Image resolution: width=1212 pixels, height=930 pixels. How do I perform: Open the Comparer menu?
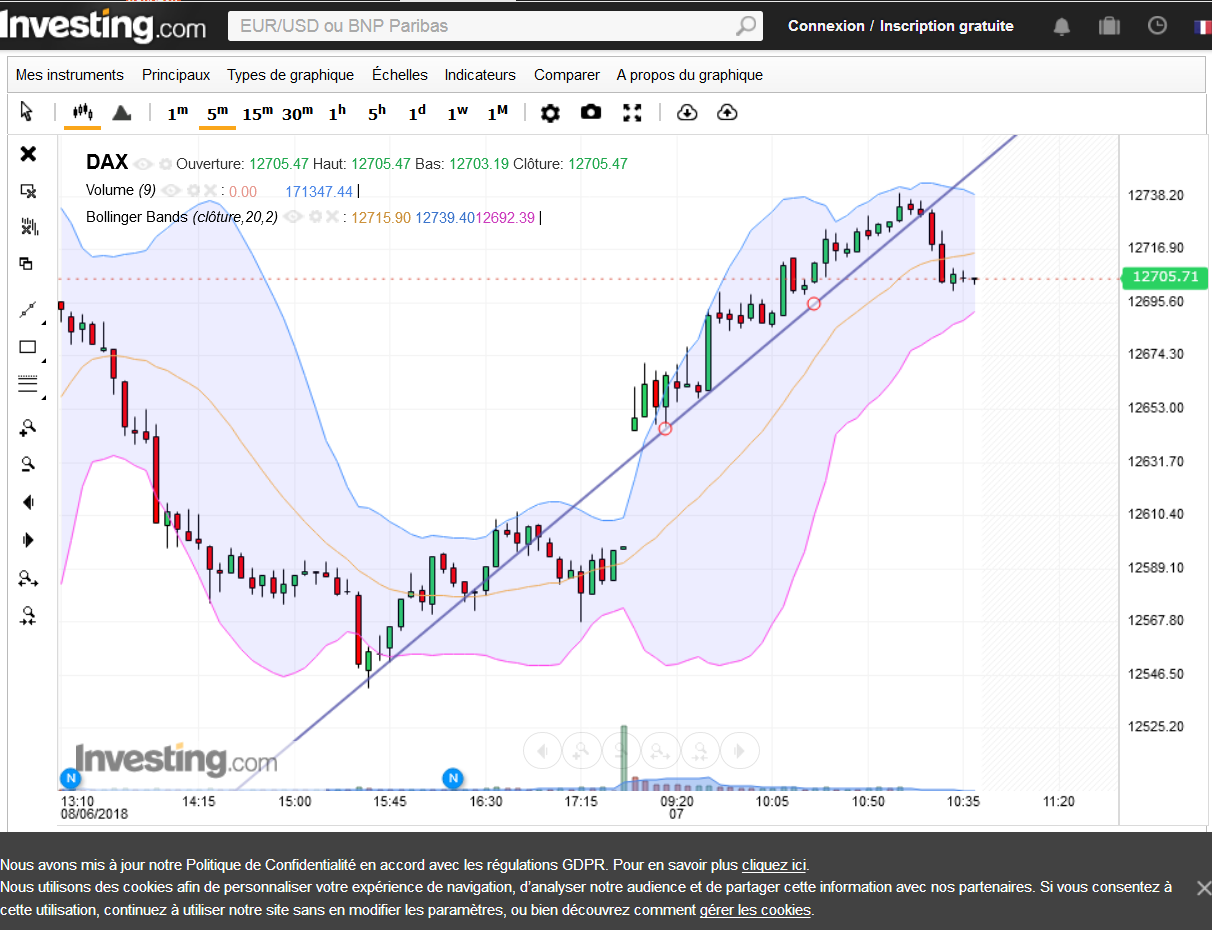567,75
